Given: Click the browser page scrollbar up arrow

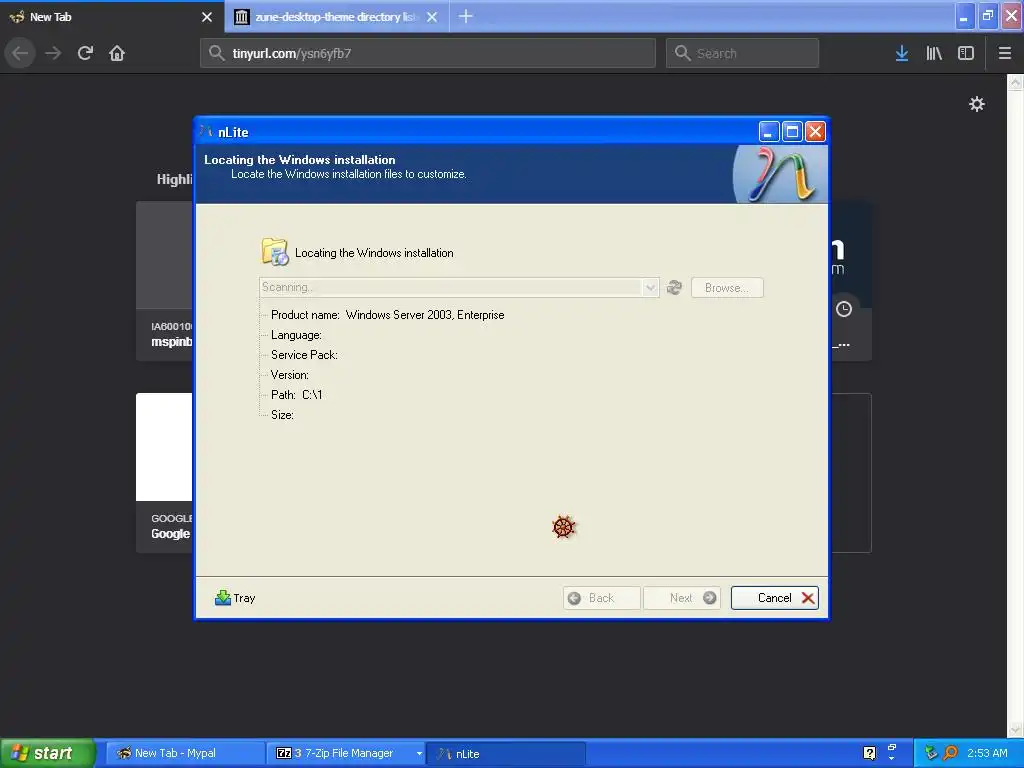Looking at the screenshot, I should (x=1015, y=82).
